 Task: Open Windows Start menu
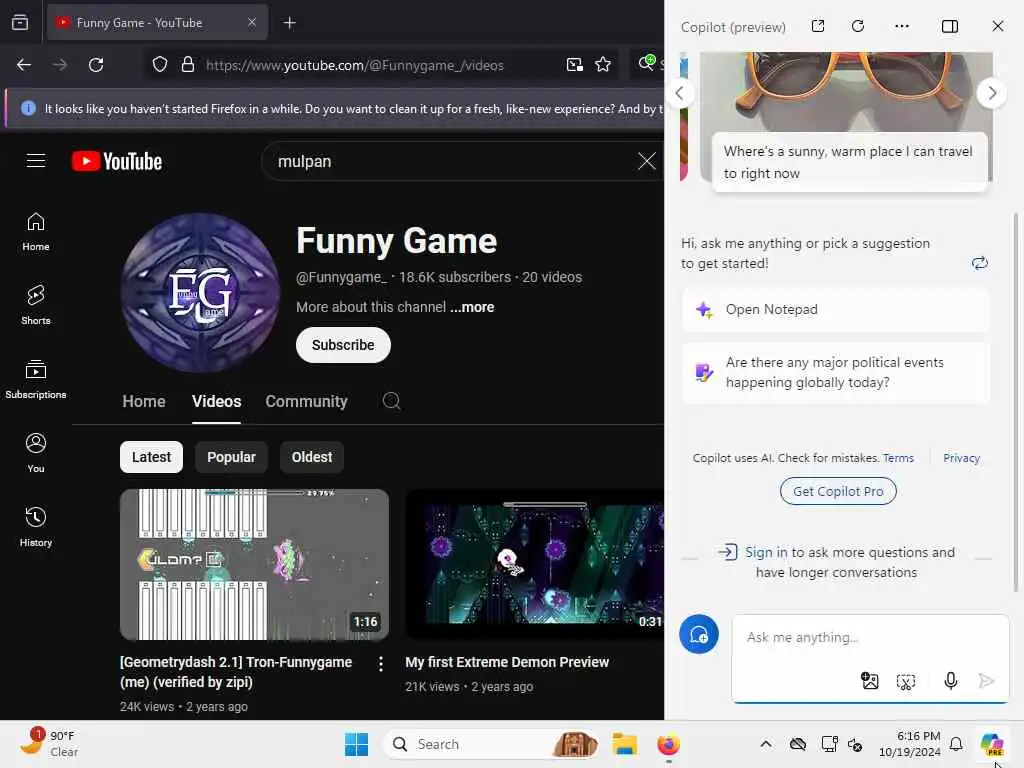pos(357,744)
